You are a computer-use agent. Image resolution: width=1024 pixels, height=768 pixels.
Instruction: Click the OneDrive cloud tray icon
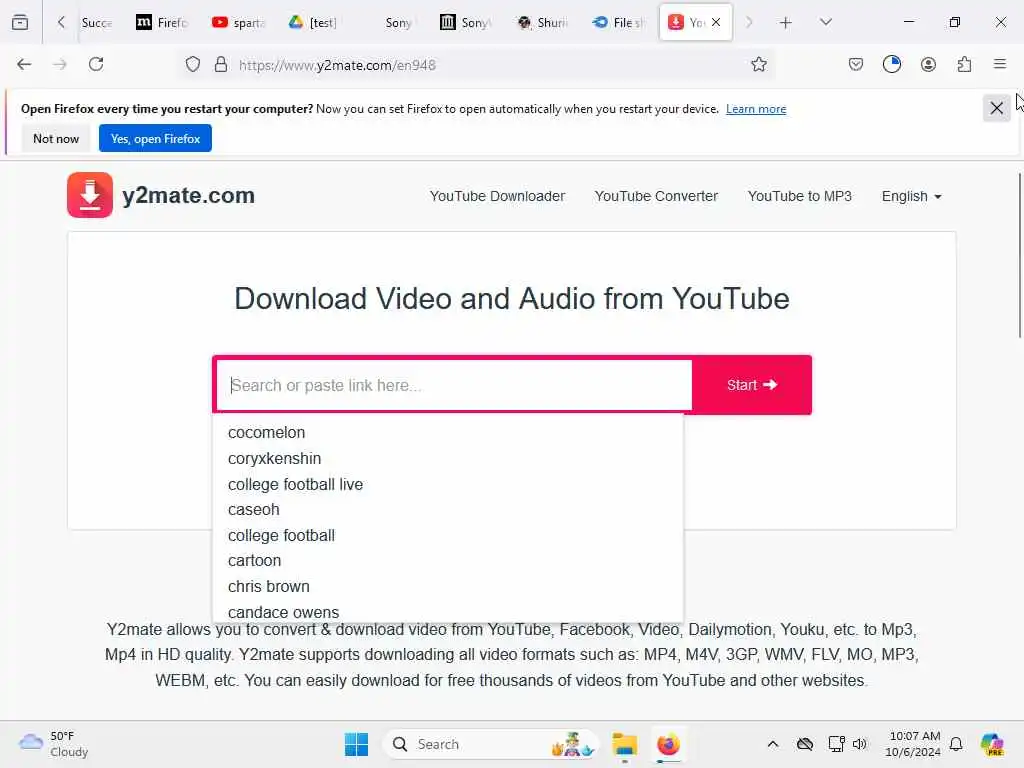805,744
